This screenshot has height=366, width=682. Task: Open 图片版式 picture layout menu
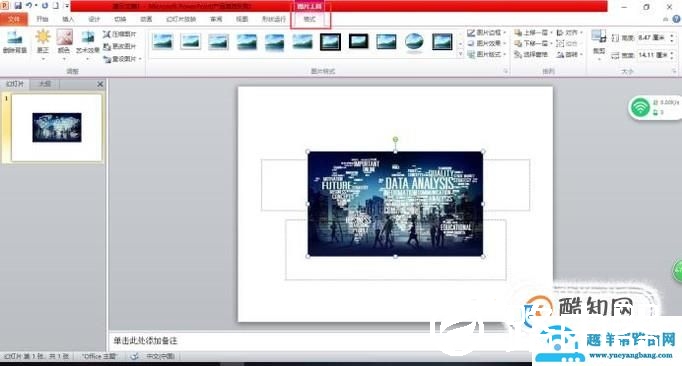[487, 54]
